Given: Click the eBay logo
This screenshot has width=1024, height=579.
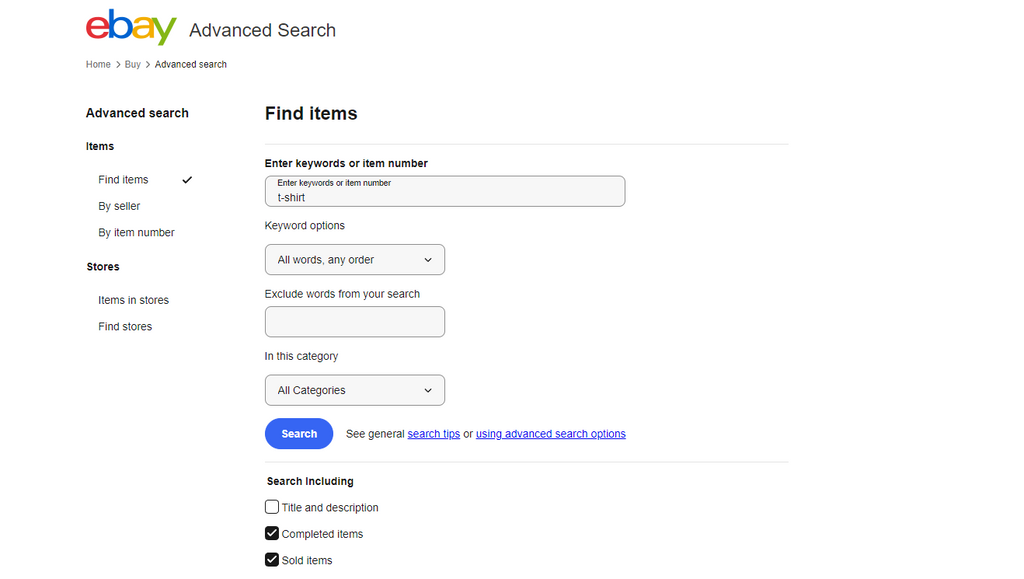Looking at the screenshot, I should click(x=131, y=27).
